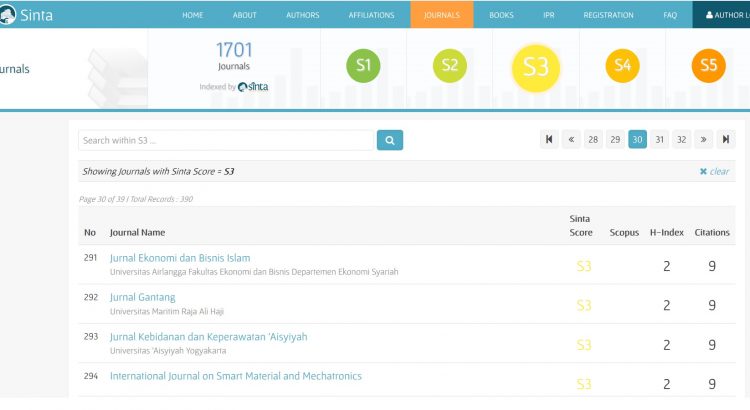The image size is (750, 410).
Task: Jump to last page icon
Action: pyautogui.click(x=726, y=139)
